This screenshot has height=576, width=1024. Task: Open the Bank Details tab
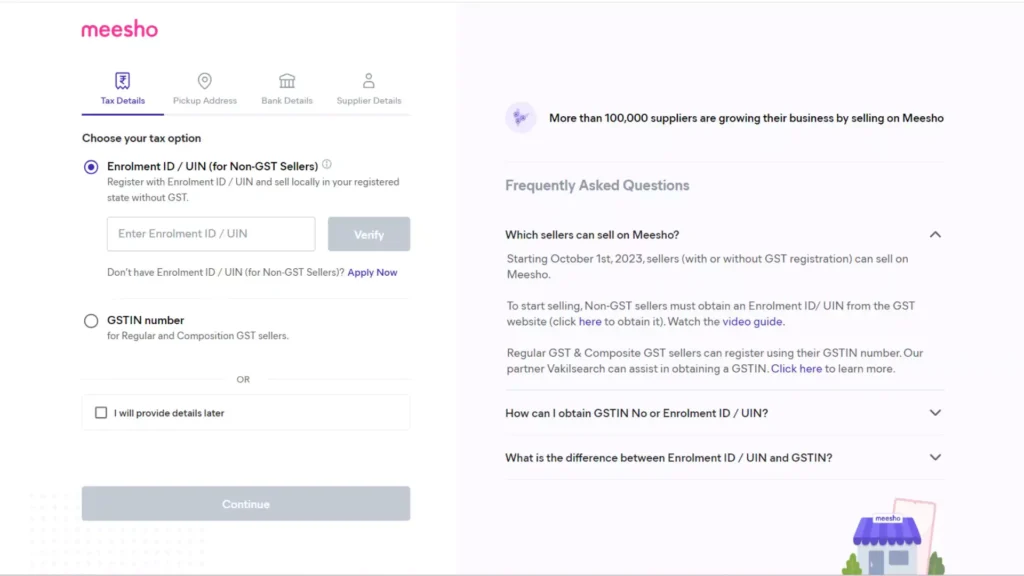click(287, 100)
